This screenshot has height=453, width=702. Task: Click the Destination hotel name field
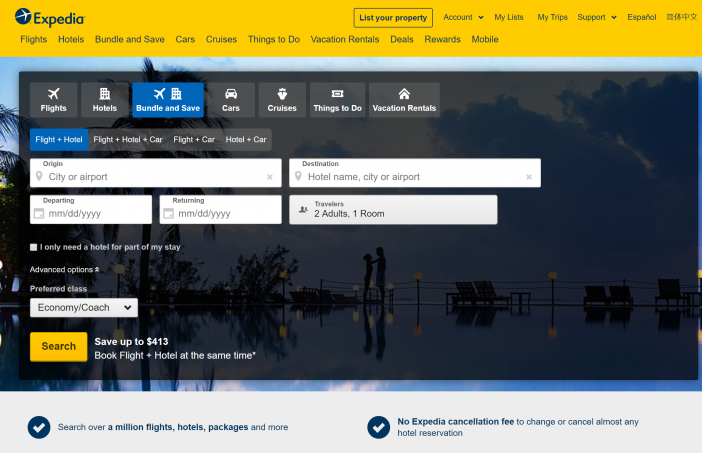pyautogui.click(x=415, y=173)
